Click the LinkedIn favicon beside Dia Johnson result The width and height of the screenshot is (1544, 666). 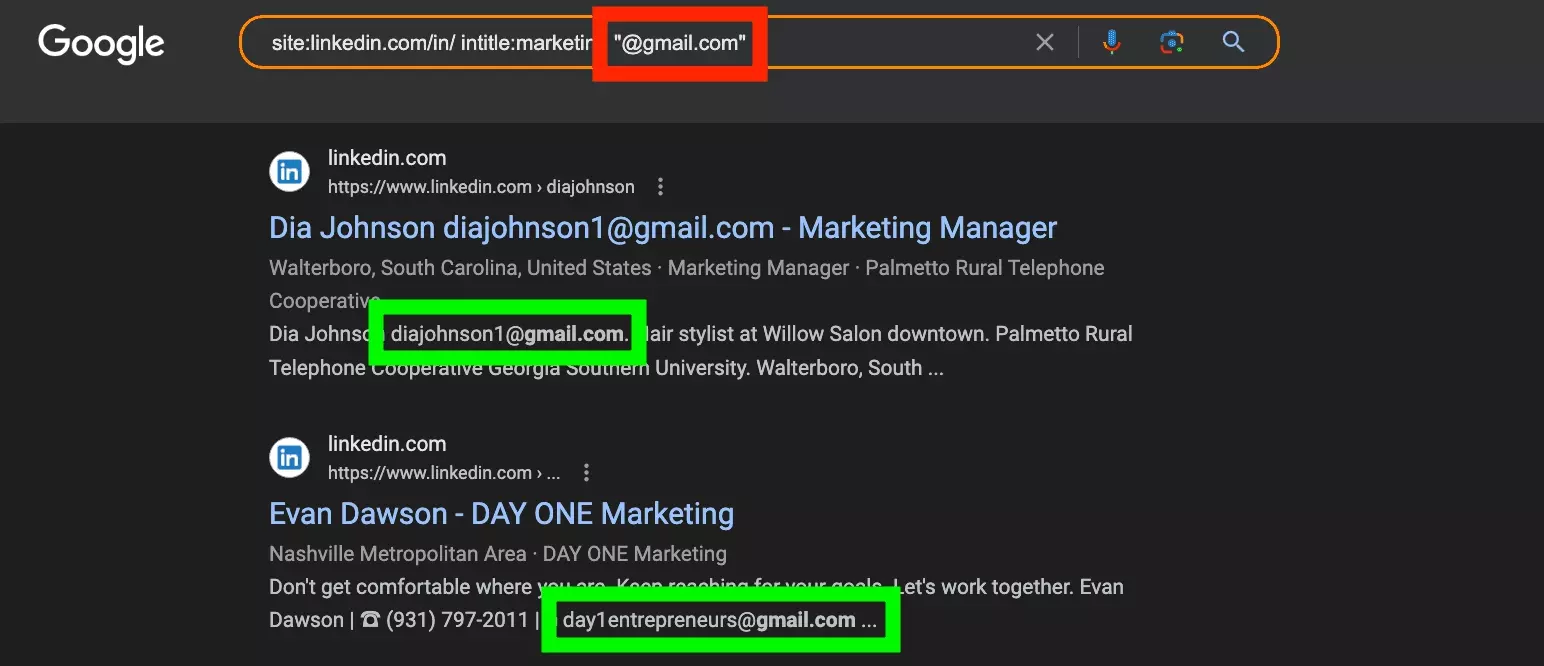coord(289,171)
